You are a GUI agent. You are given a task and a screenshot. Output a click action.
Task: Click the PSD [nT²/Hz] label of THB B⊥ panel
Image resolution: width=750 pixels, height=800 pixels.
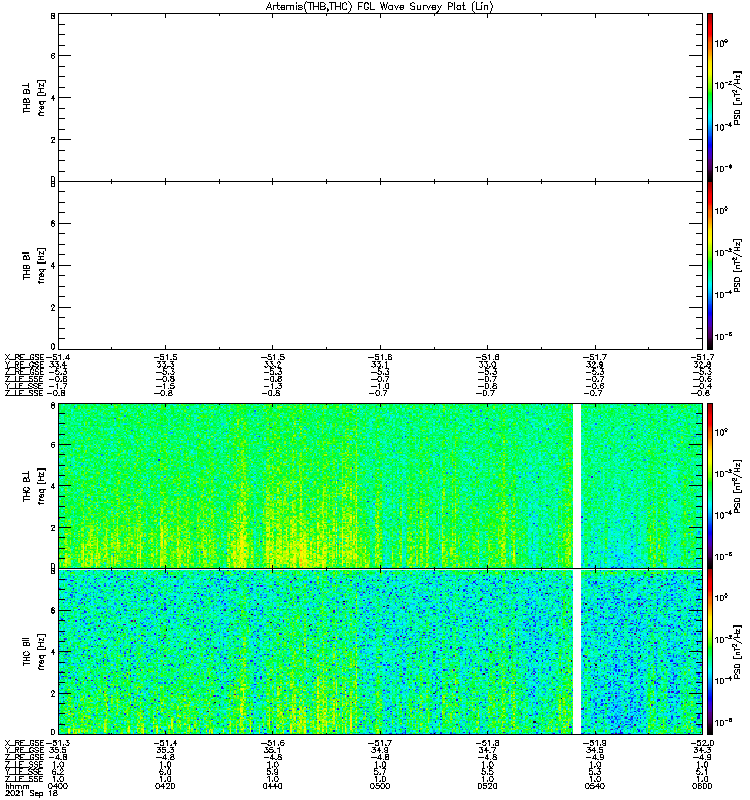(738, 98)
